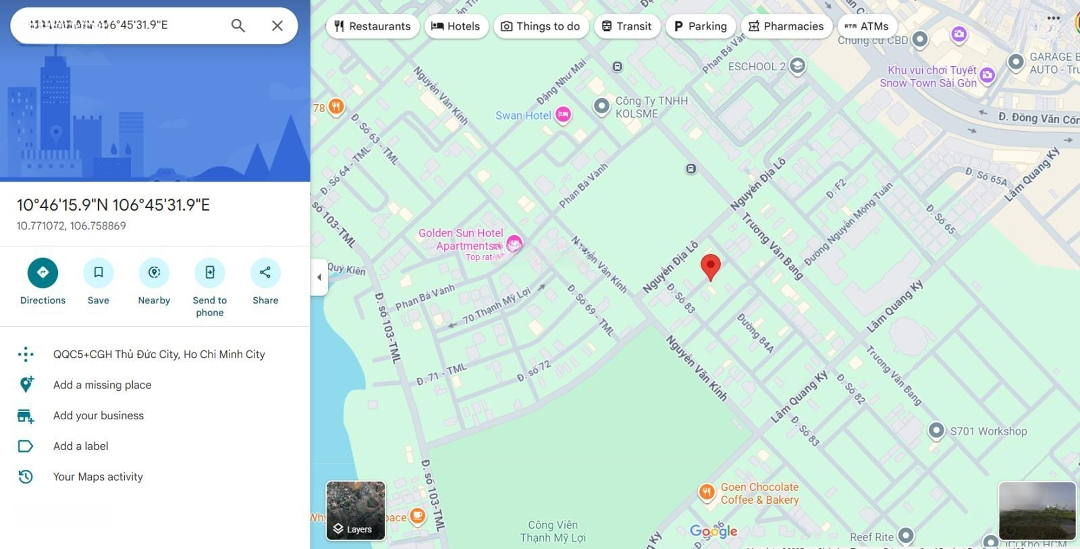Click the red location pin marker
The height and width of the screenshot is (549, 1080).
(x=711, y=267)
